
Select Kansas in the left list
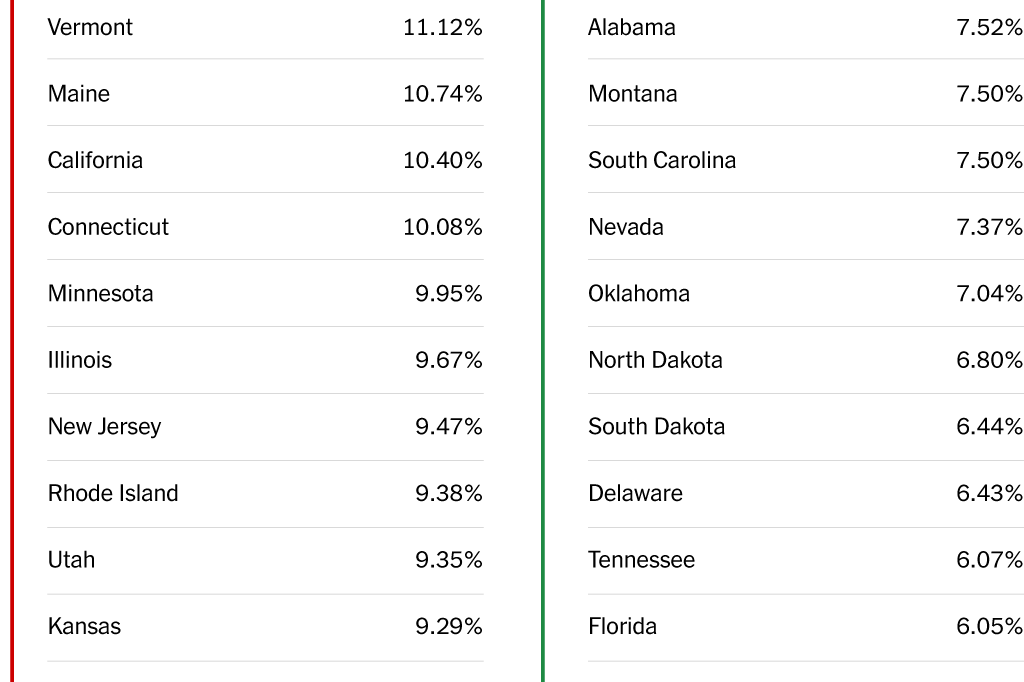coord(84,627)
